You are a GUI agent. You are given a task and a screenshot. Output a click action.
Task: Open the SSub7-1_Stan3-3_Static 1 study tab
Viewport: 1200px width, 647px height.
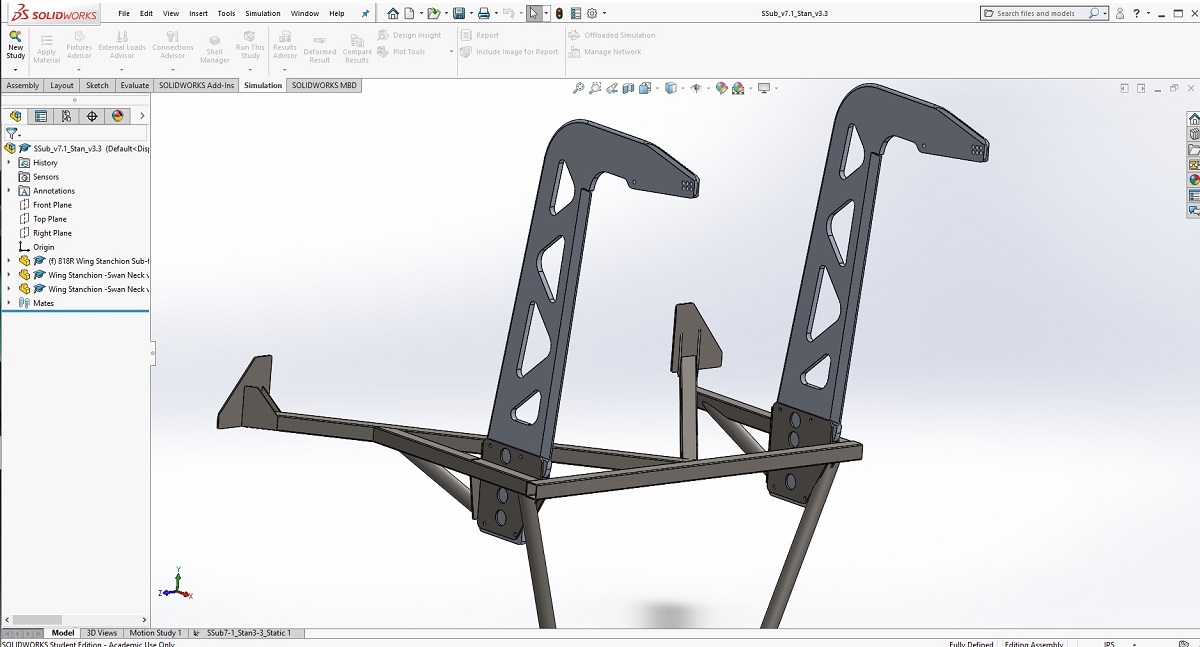click(x=248, y=633)
